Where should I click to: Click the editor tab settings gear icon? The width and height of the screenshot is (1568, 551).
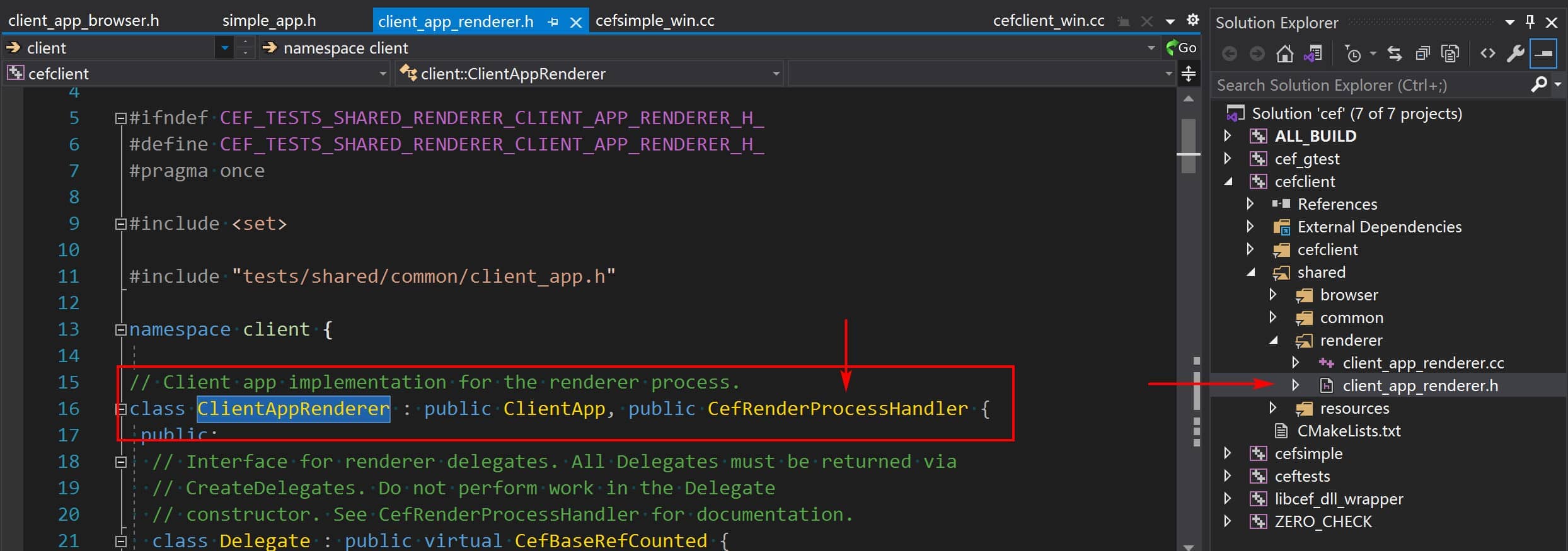(1192, 20)
